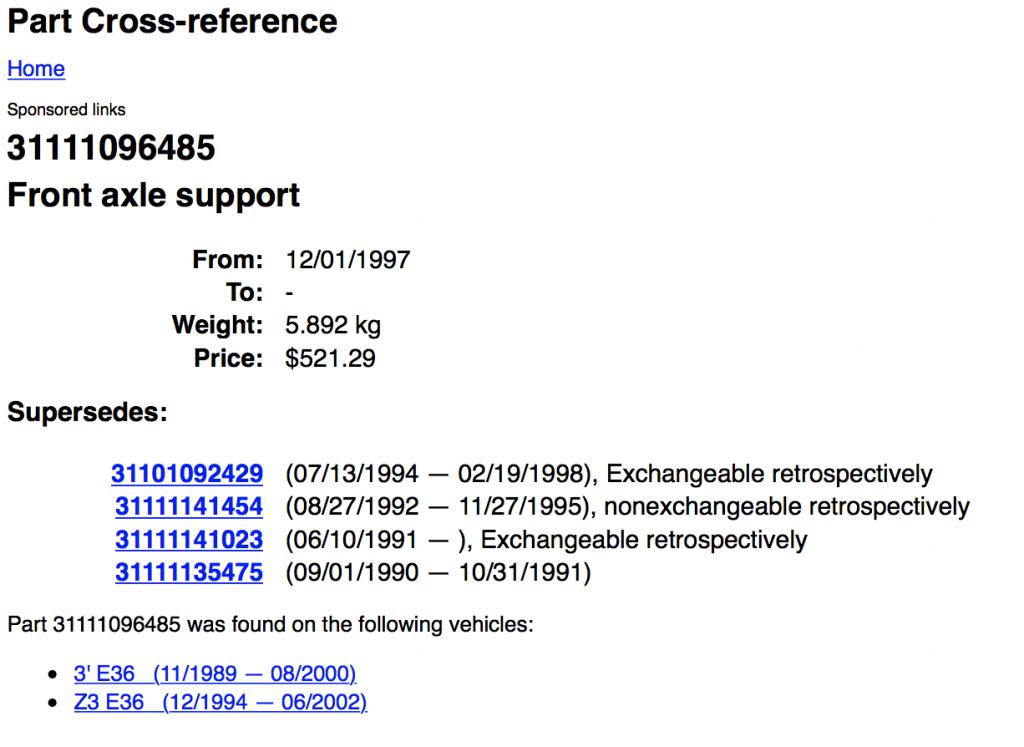Click the date range 09/01/1990 — 10/31/1991

pos(438,573)
